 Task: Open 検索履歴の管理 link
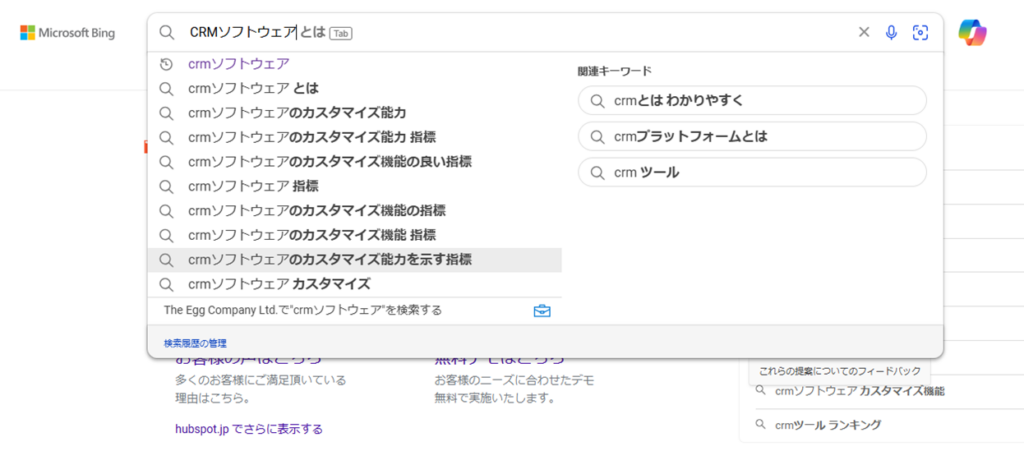(x=195, y=343)
